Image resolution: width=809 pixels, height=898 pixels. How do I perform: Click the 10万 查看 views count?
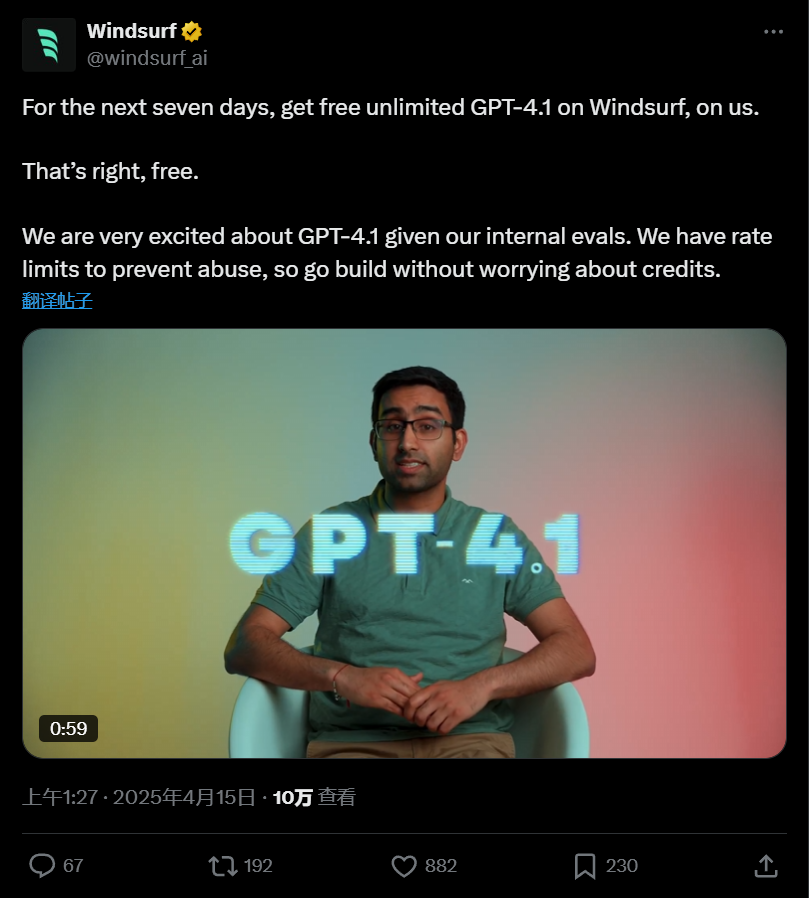pos(314,797)
